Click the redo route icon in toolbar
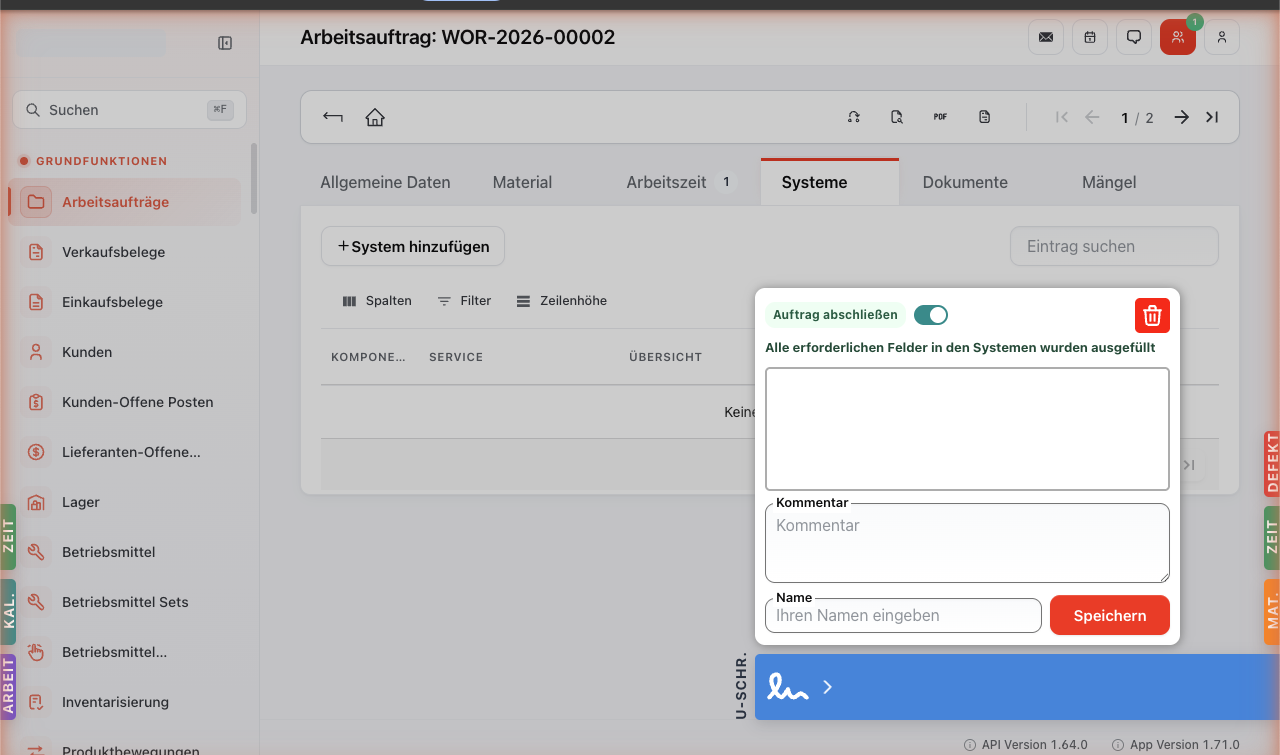Image resolution: width=1280 pixels, height=755 pixels. 854,117
